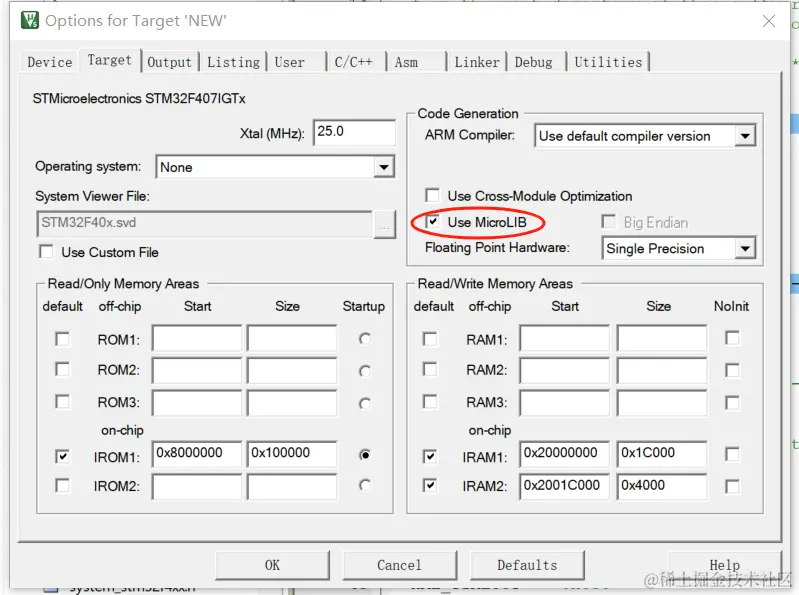Switch to the Listing tab
799x595 pixels.
[233, 62]
